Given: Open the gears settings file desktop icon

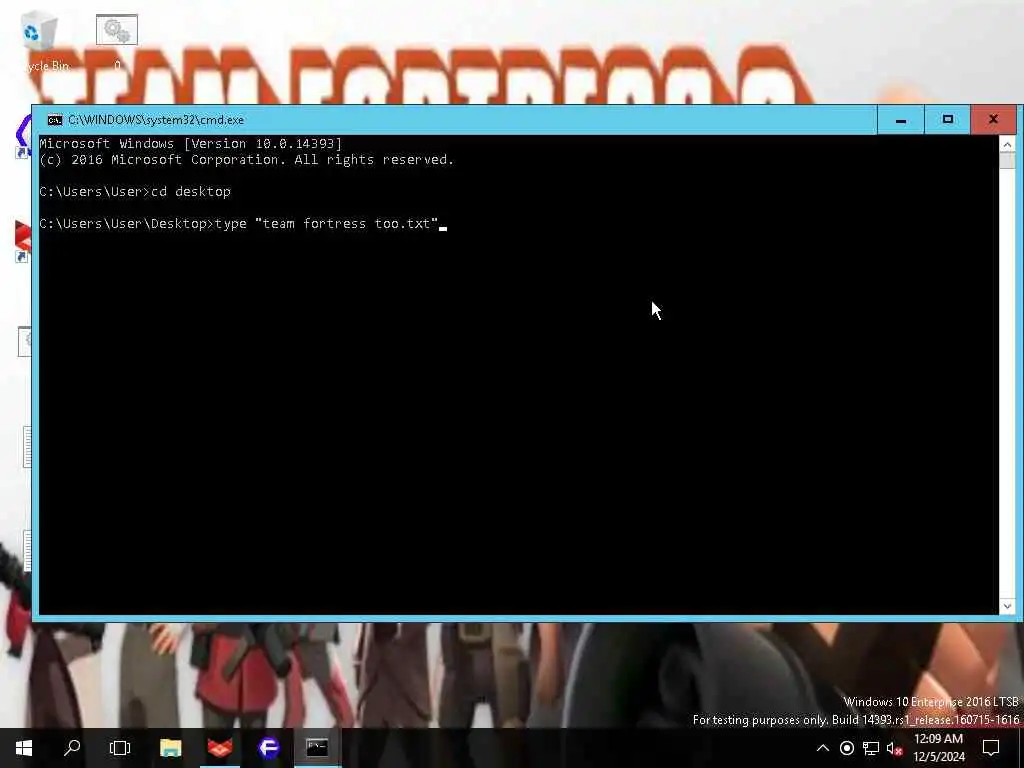Looking at the screenshot, I should click(117, 39).
